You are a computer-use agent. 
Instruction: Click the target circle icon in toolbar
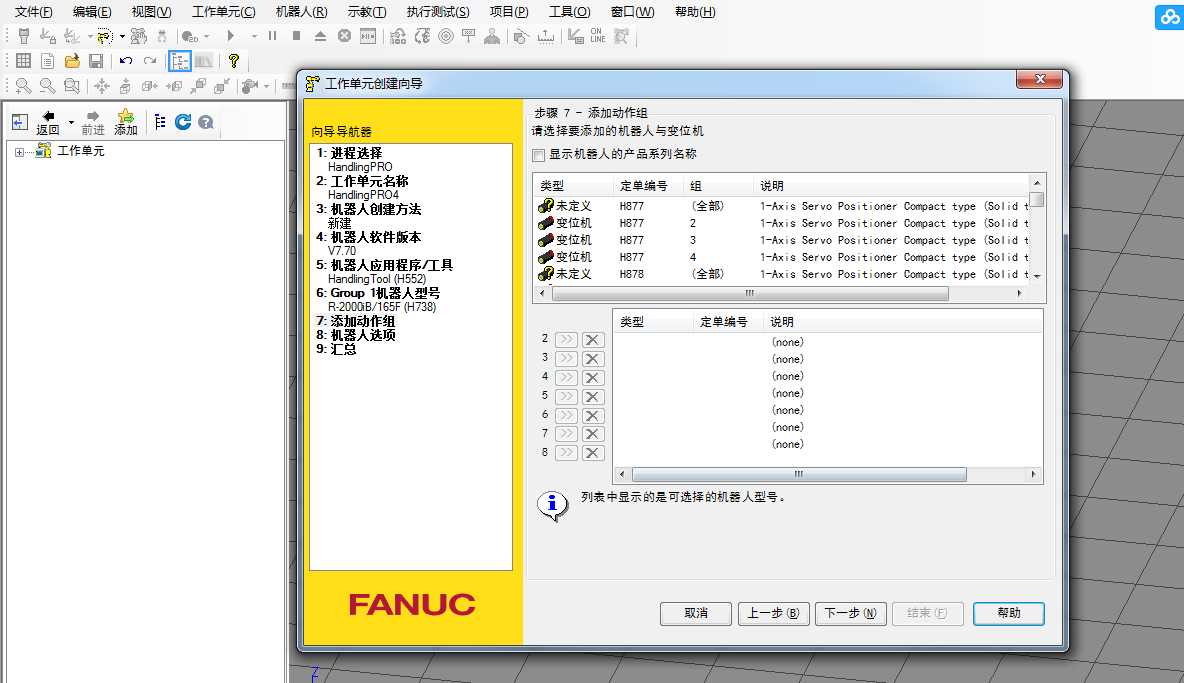(x=446, y=35)
